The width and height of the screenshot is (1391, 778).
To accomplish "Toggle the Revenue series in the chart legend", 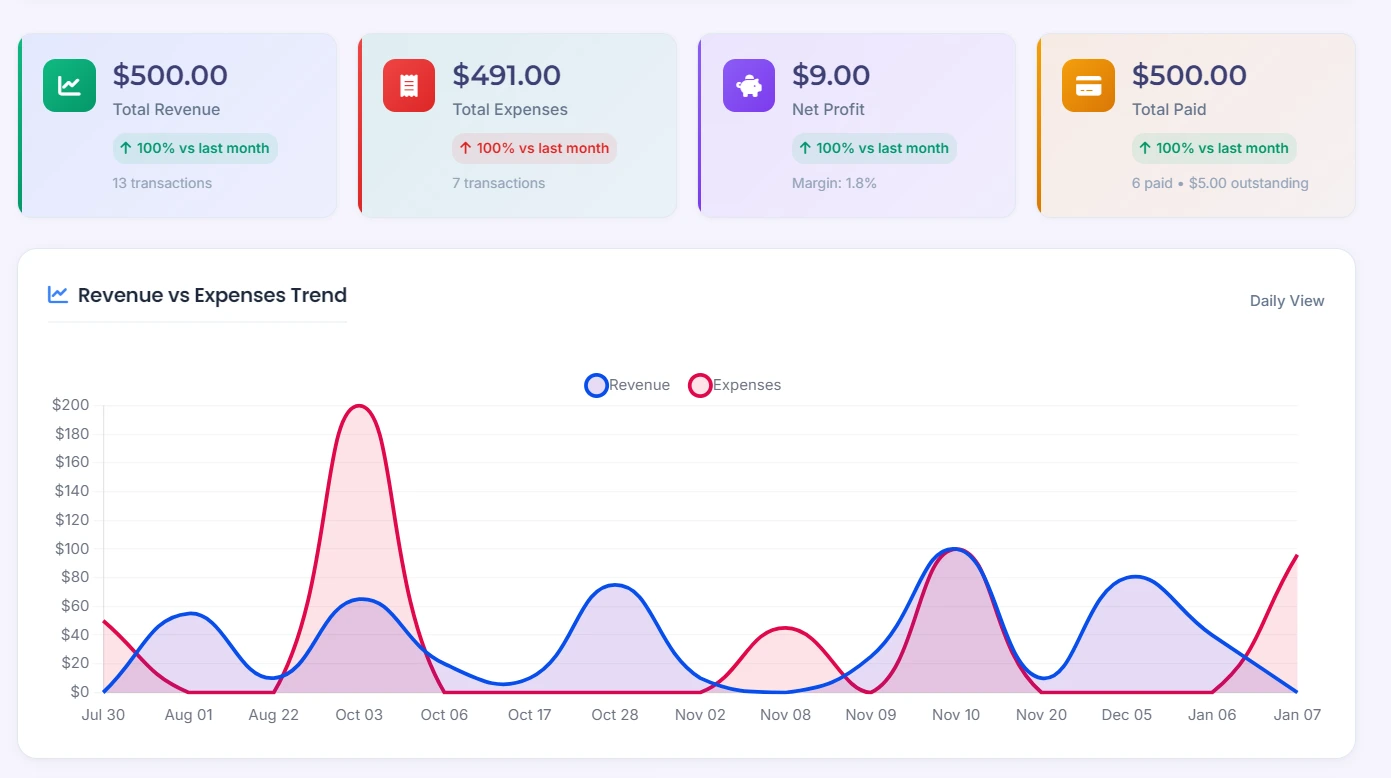I will [x=626, y=385].
